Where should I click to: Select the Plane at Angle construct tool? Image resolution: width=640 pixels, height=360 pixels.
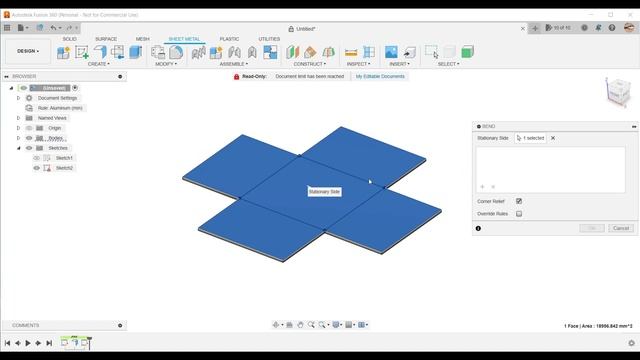pos(310,52)
